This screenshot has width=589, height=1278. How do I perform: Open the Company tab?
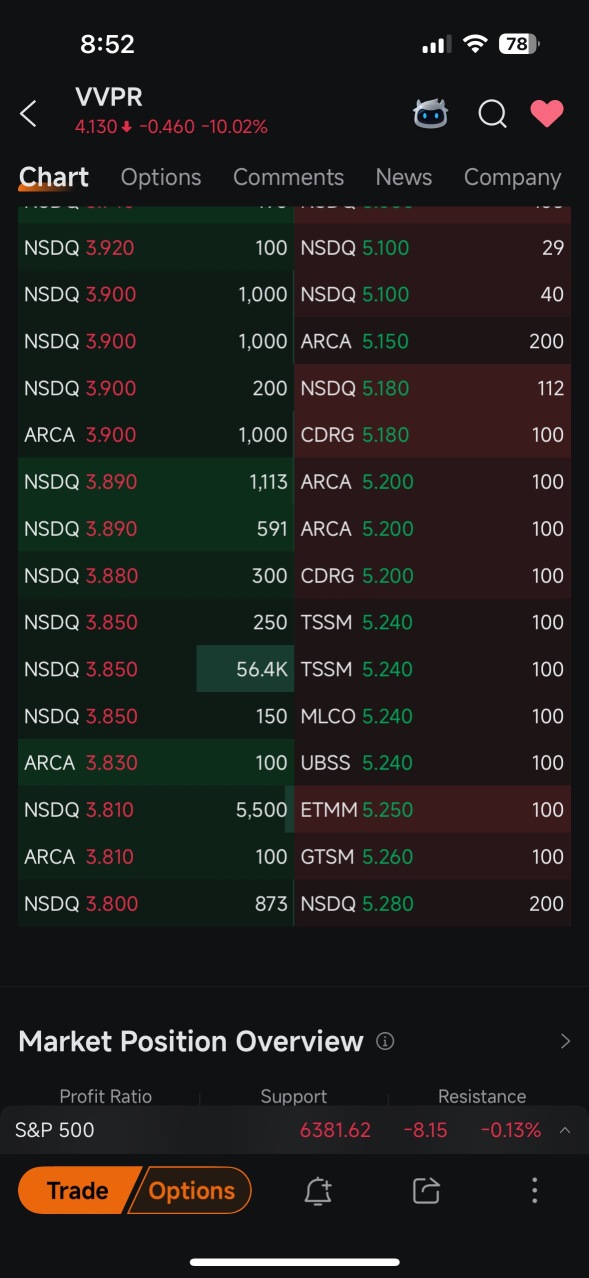512,177
